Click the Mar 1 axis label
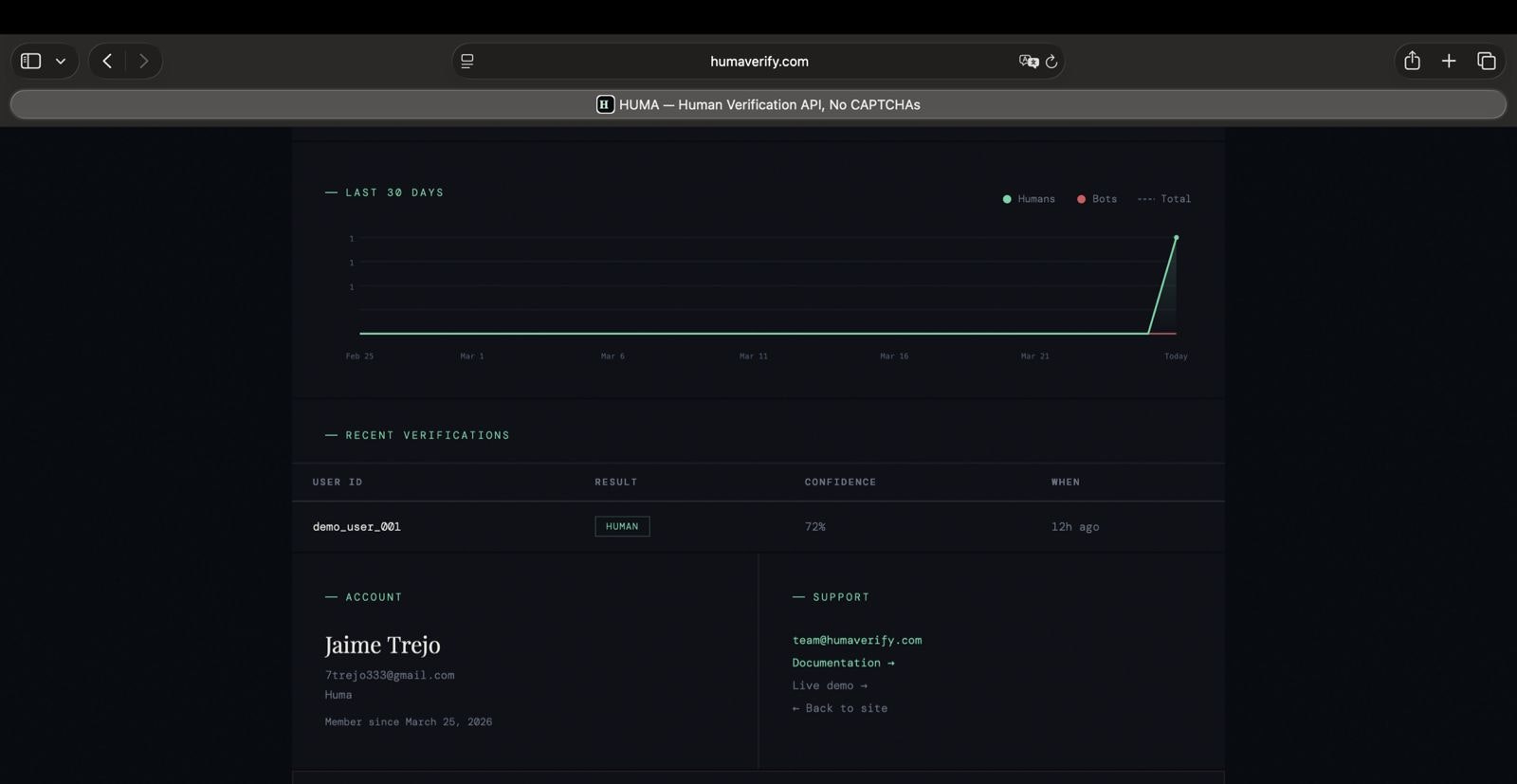1517x784 pixels. pyautogui.click(x=472, y=356)
